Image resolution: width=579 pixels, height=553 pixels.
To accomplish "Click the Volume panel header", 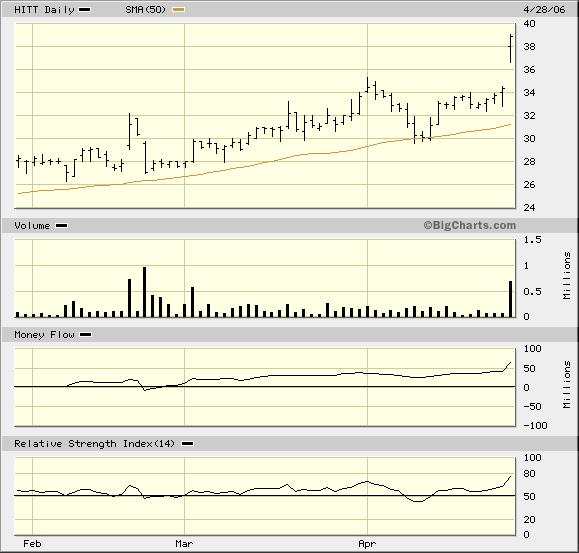I will [290, 226].
